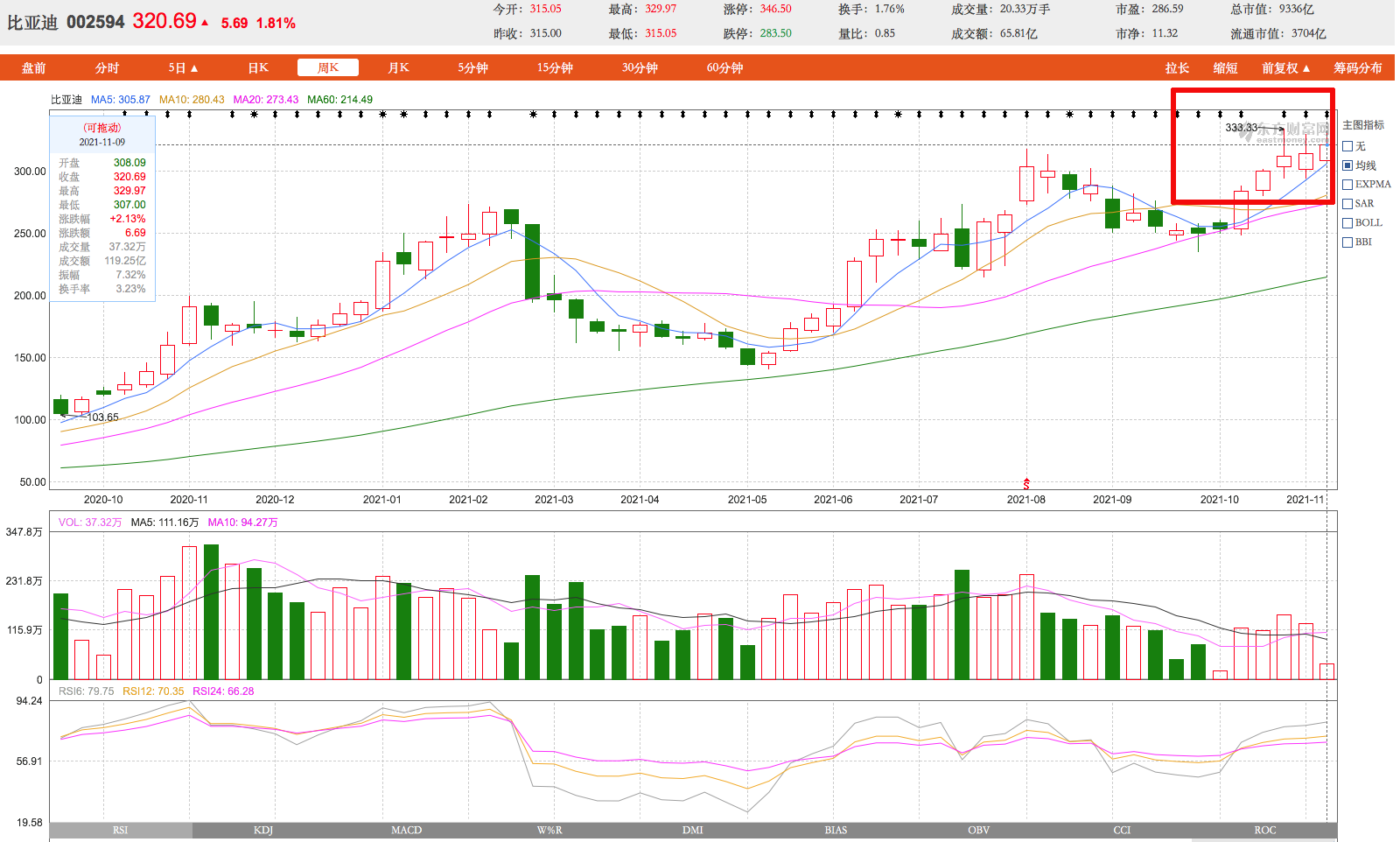Click the MA5: 111.16万 volume label

click(165, 523)
